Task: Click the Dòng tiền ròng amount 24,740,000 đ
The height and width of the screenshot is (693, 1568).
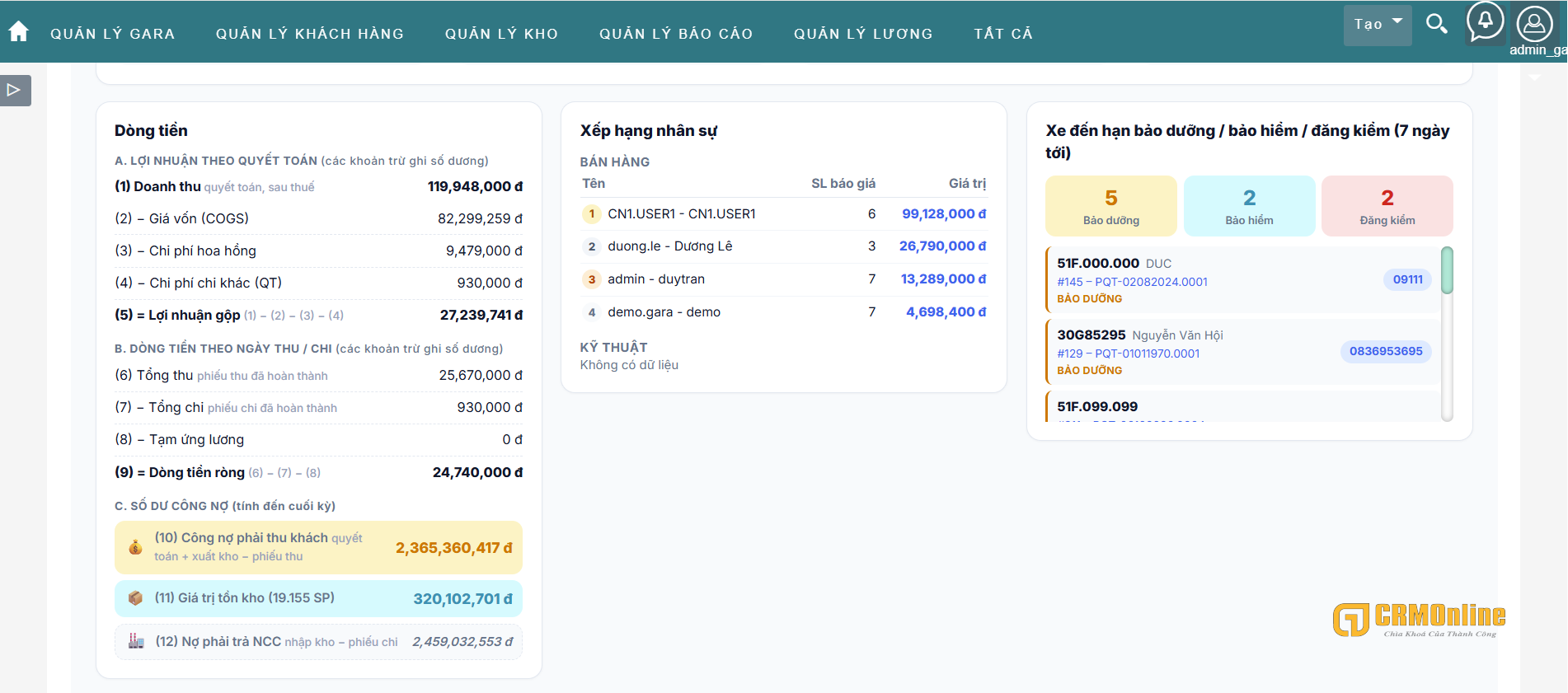Action: click(x=478, y=473)
